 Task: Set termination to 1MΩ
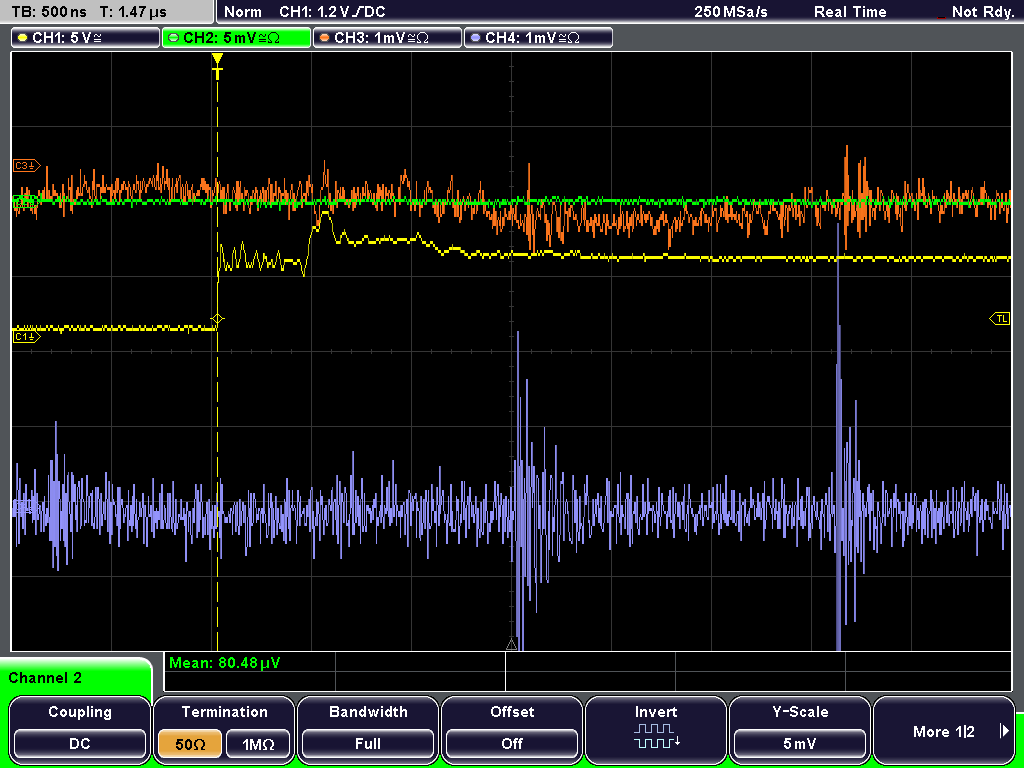[258, 744]
